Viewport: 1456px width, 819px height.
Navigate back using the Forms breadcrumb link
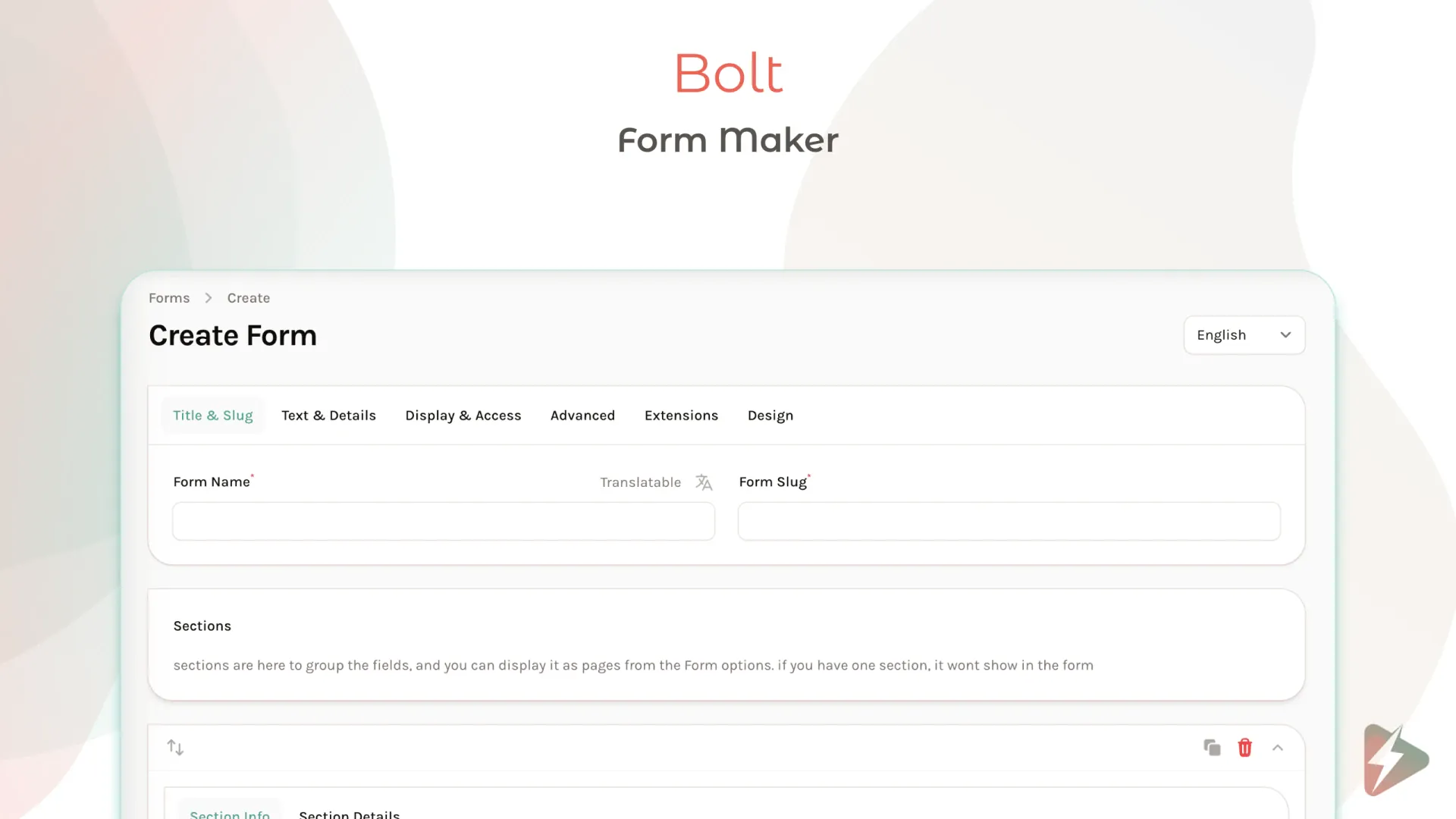pyautogui.click(x=168, y=298)
